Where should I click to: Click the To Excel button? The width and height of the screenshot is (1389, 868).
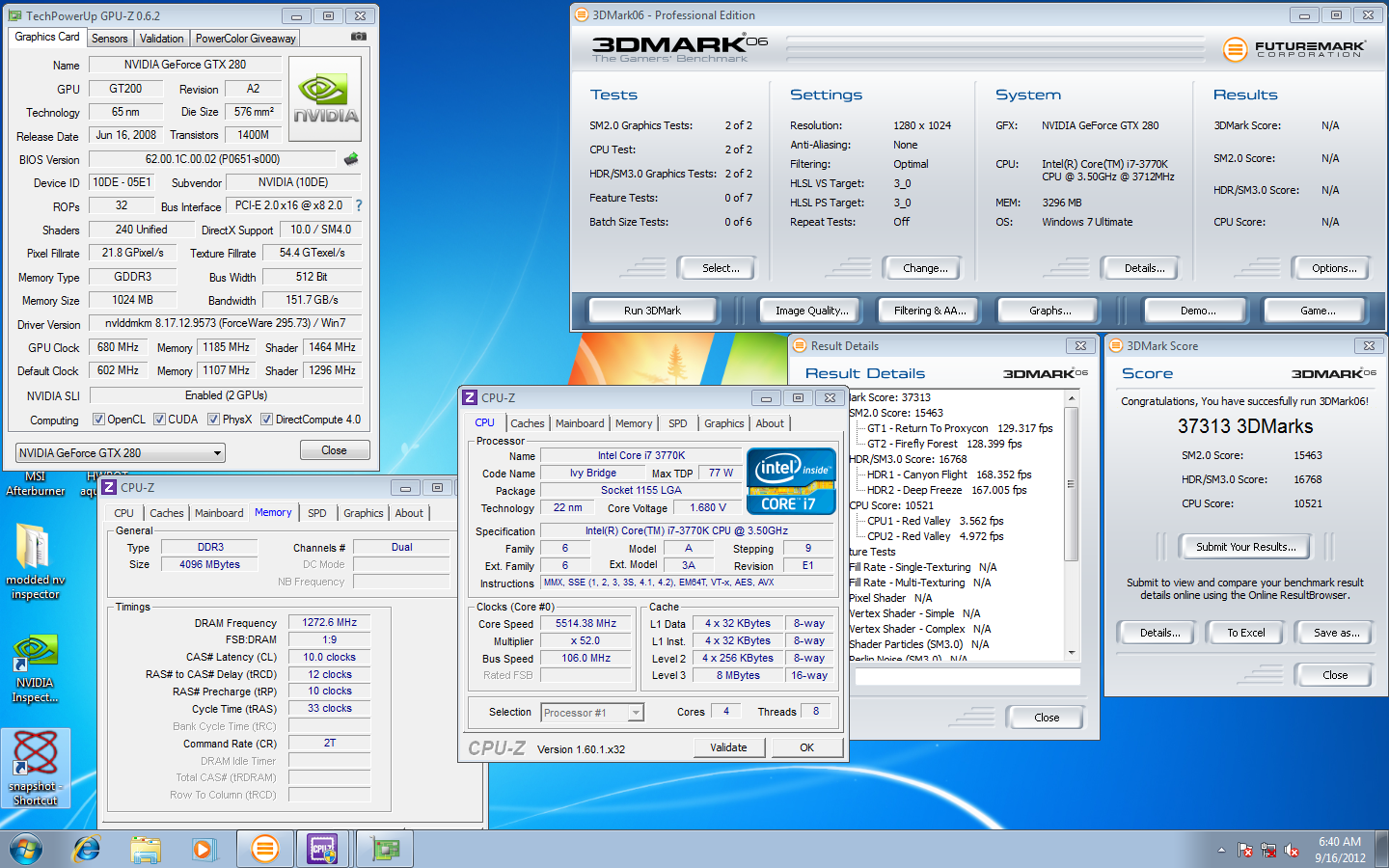click(1246, 633)
